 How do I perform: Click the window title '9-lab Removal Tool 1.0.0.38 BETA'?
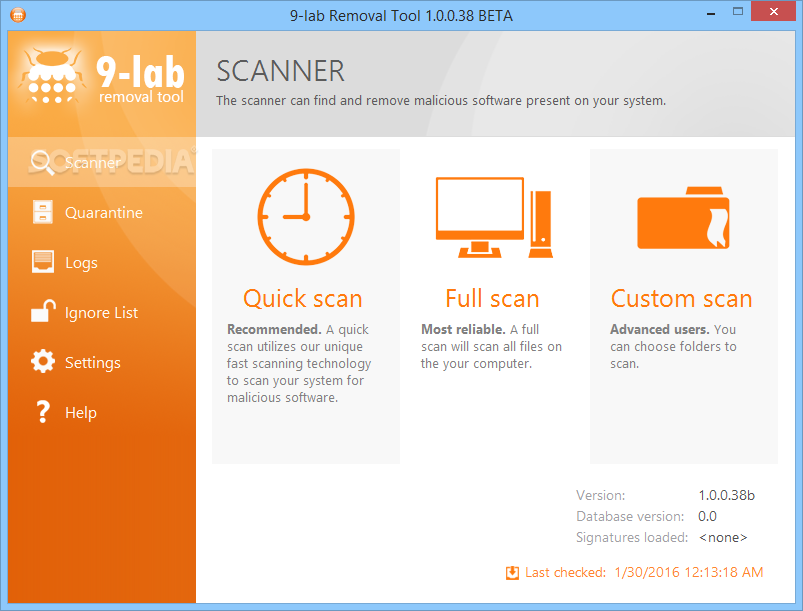pos(401,15)
